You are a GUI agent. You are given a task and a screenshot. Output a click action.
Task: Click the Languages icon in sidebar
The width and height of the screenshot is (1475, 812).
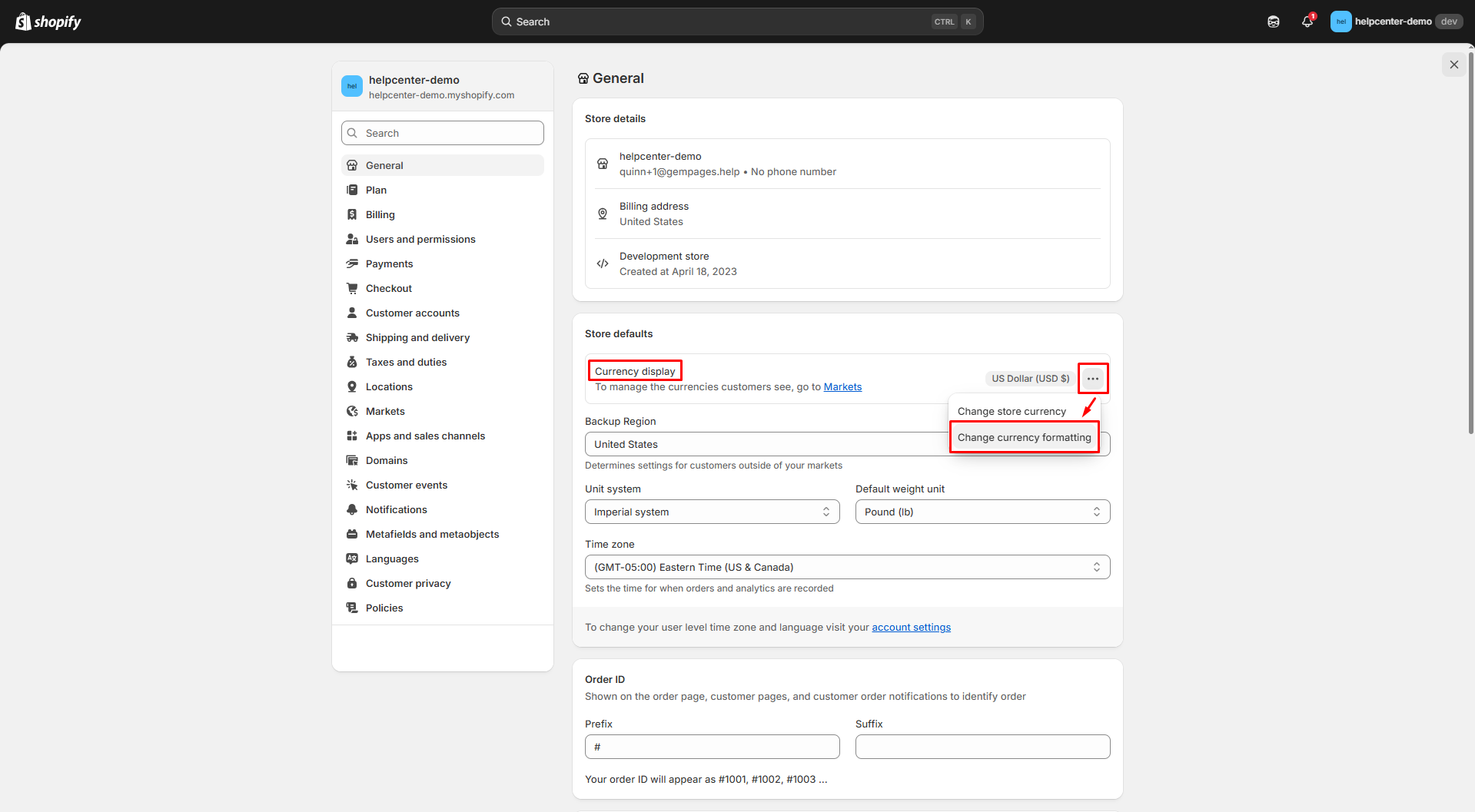tap(352, 558)
